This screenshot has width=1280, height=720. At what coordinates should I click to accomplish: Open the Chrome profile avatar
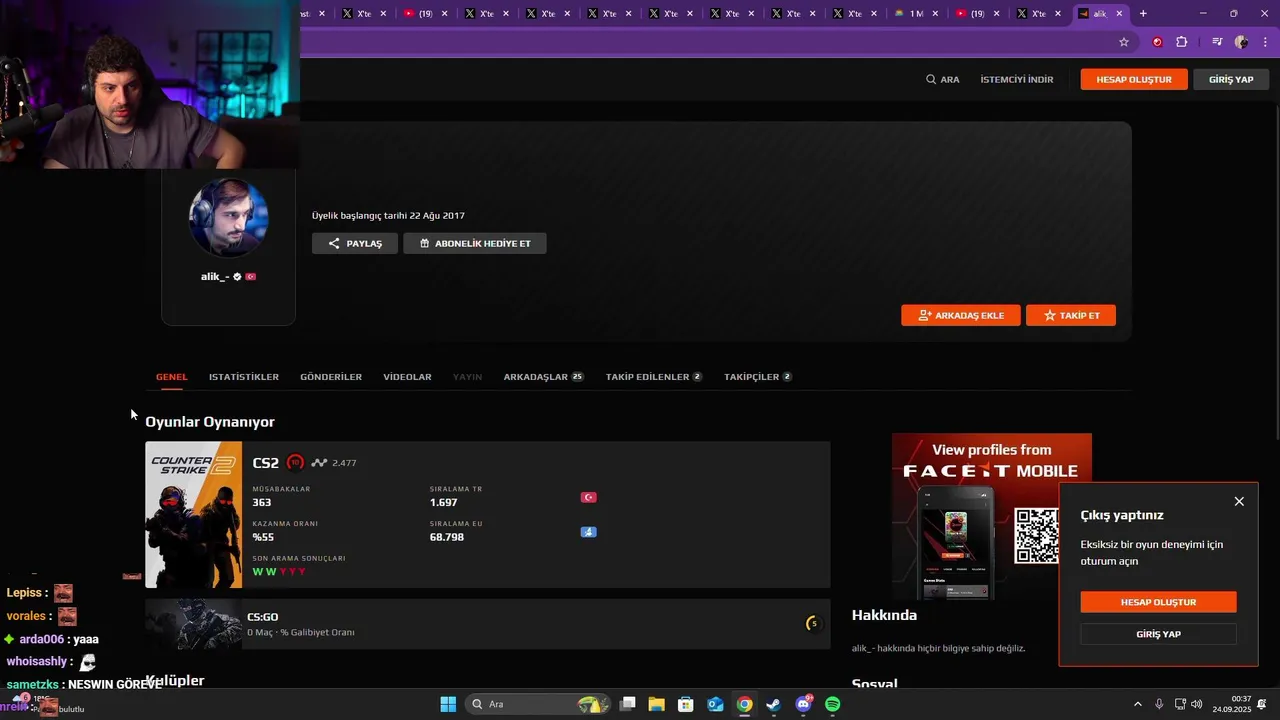1241,42
